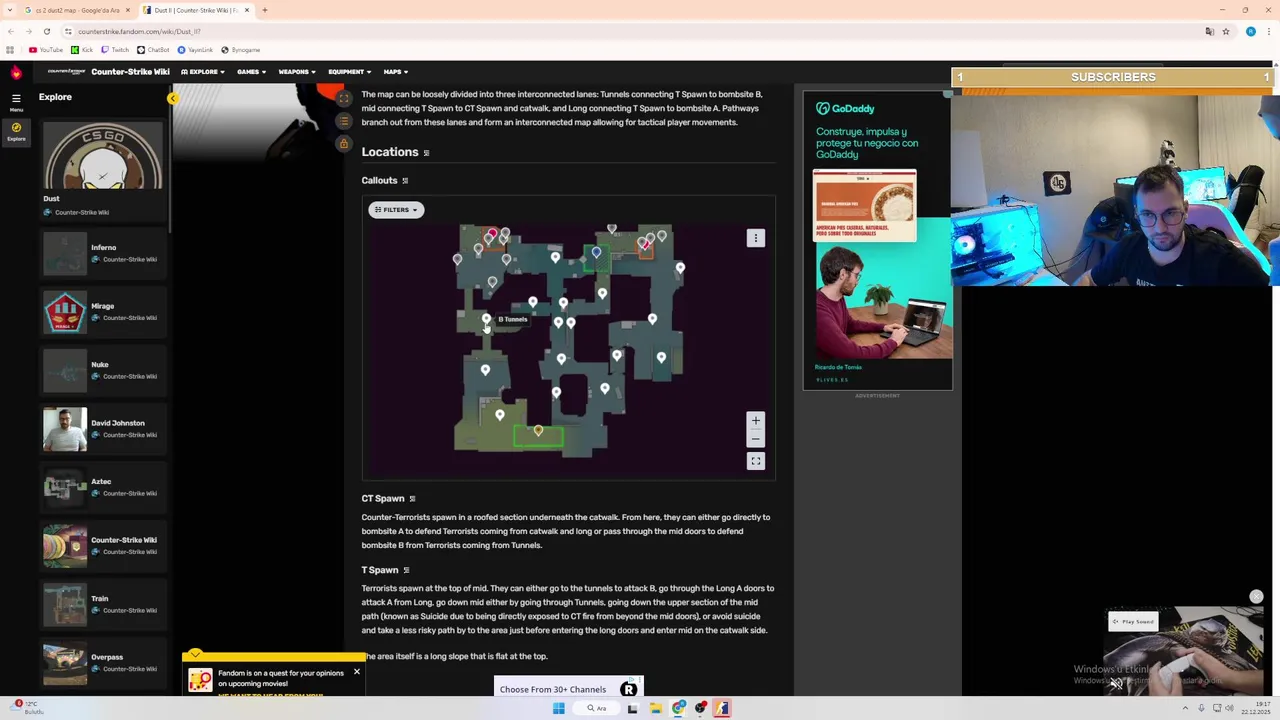Expand the EXPLORE dropdown menu
1280x720 pixels.
click(203, 72)
